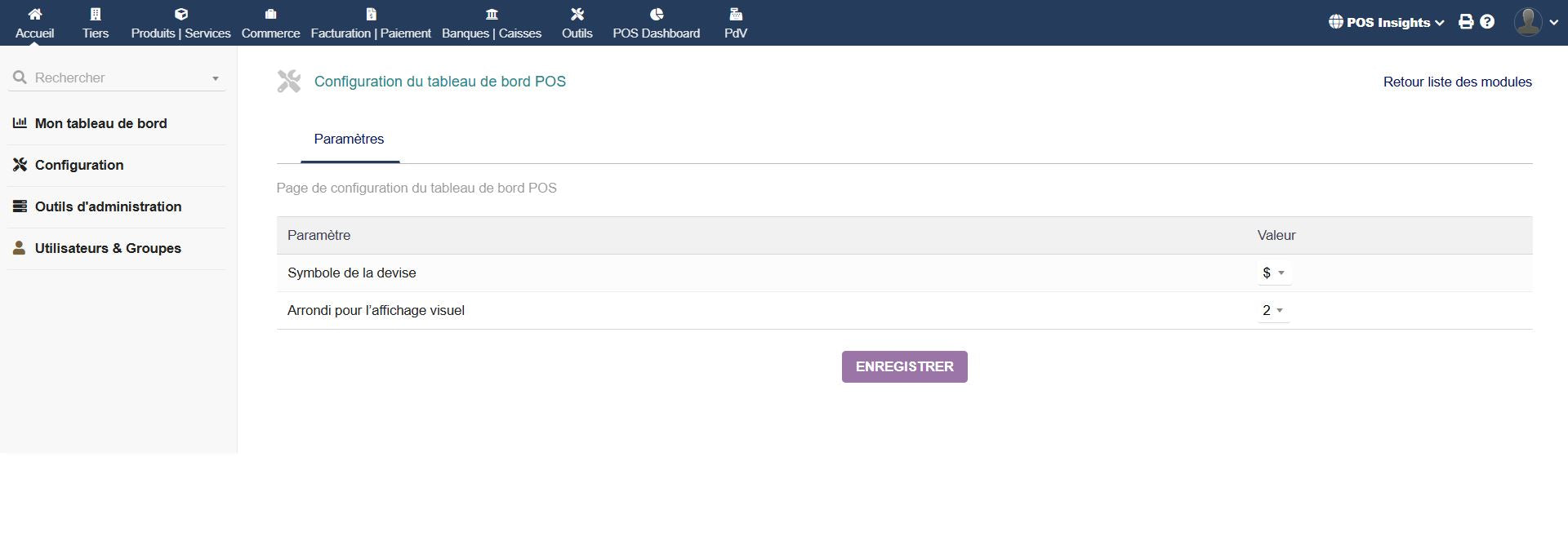This screenshot has width=1568, height=541.
Task: Open Produits | Services cube icon
Action: point(181,14)
